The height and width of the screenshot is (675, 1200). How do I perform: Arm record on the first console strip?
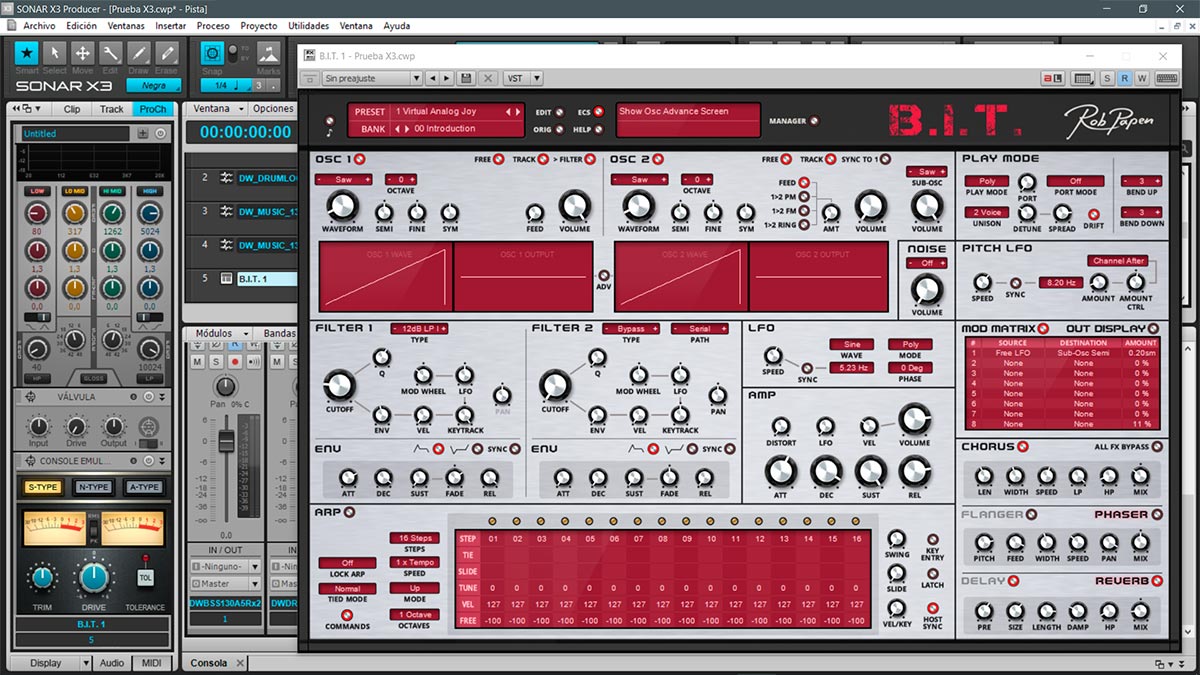coord(235,361)
